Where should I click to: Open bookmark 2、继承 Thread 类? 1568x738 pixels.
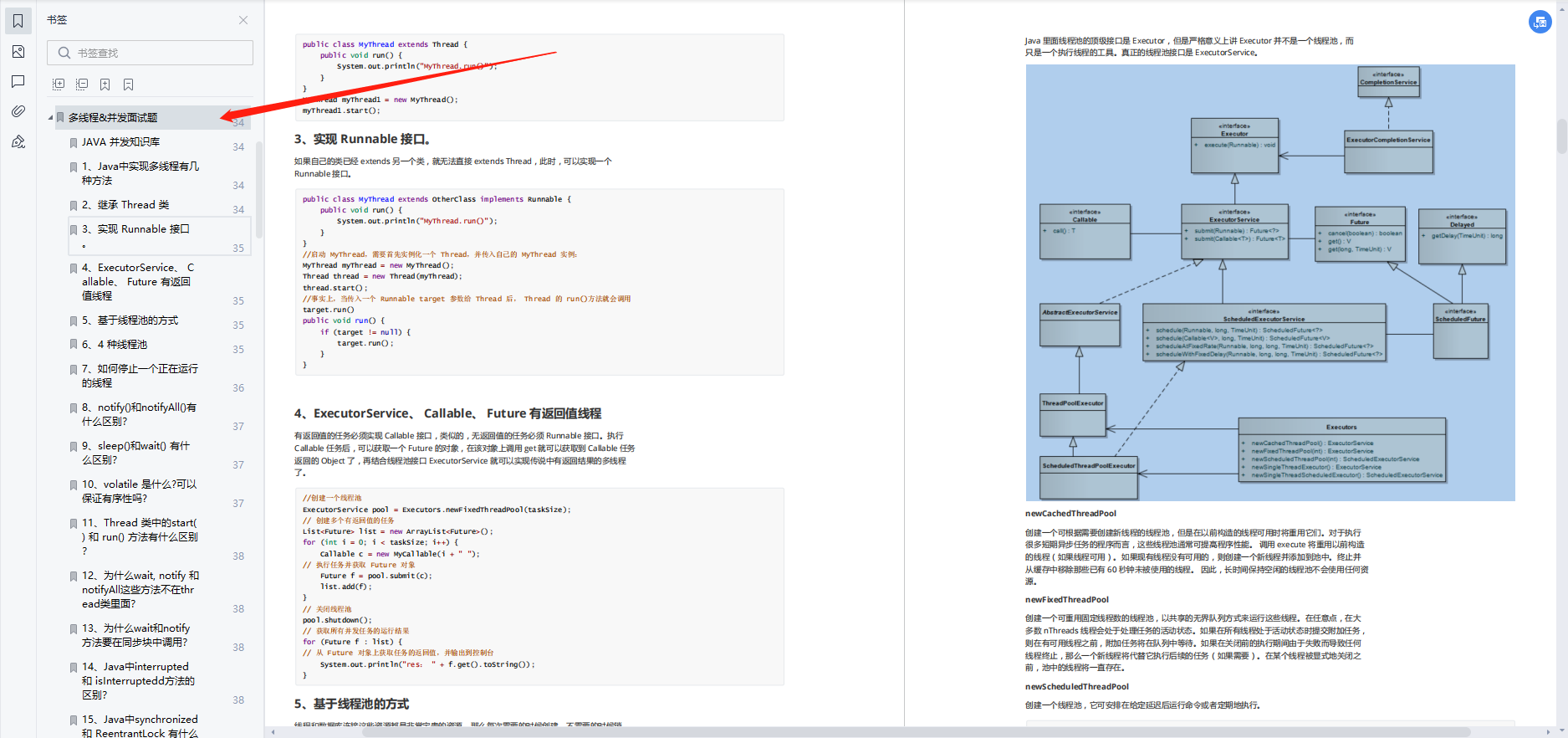(125, 205)
